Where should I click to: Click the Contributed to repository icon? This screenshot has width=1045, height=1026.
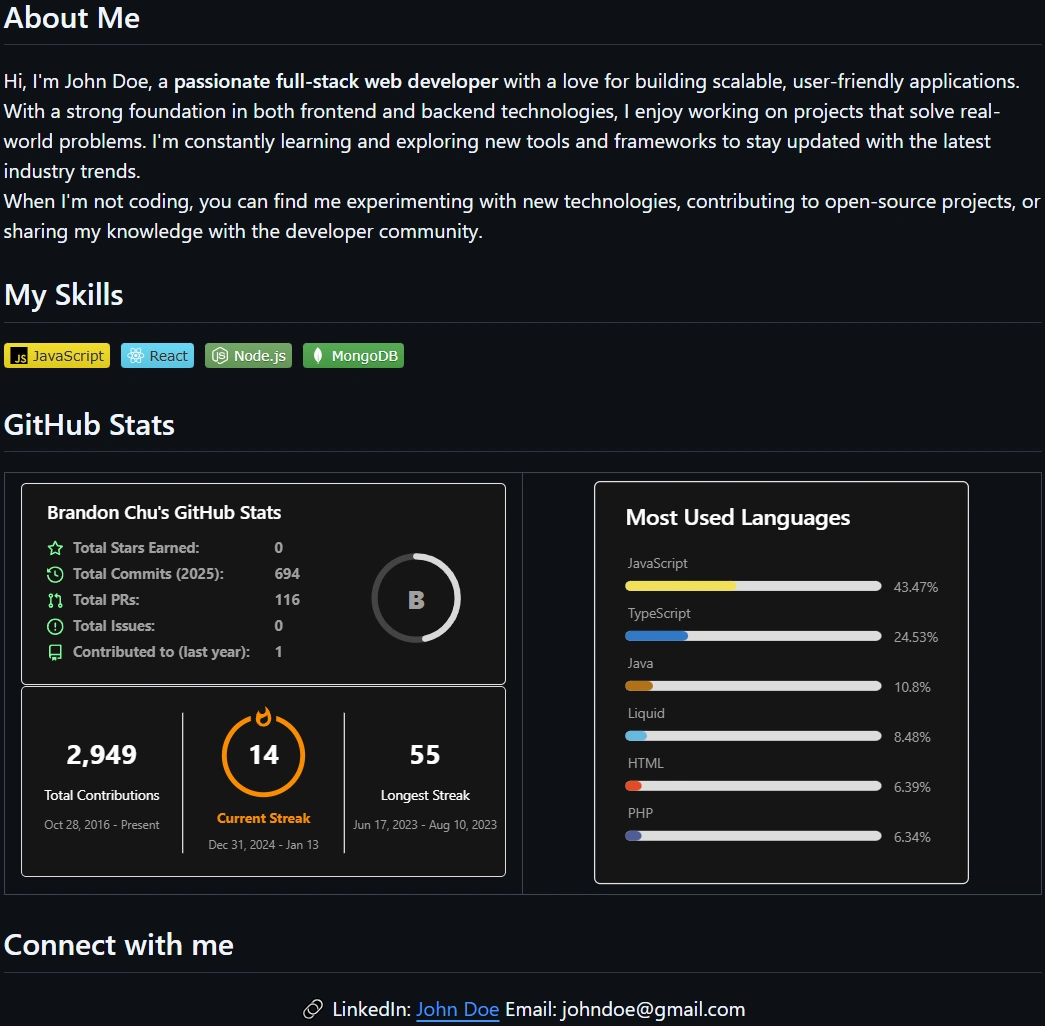(x=55, y=652)
